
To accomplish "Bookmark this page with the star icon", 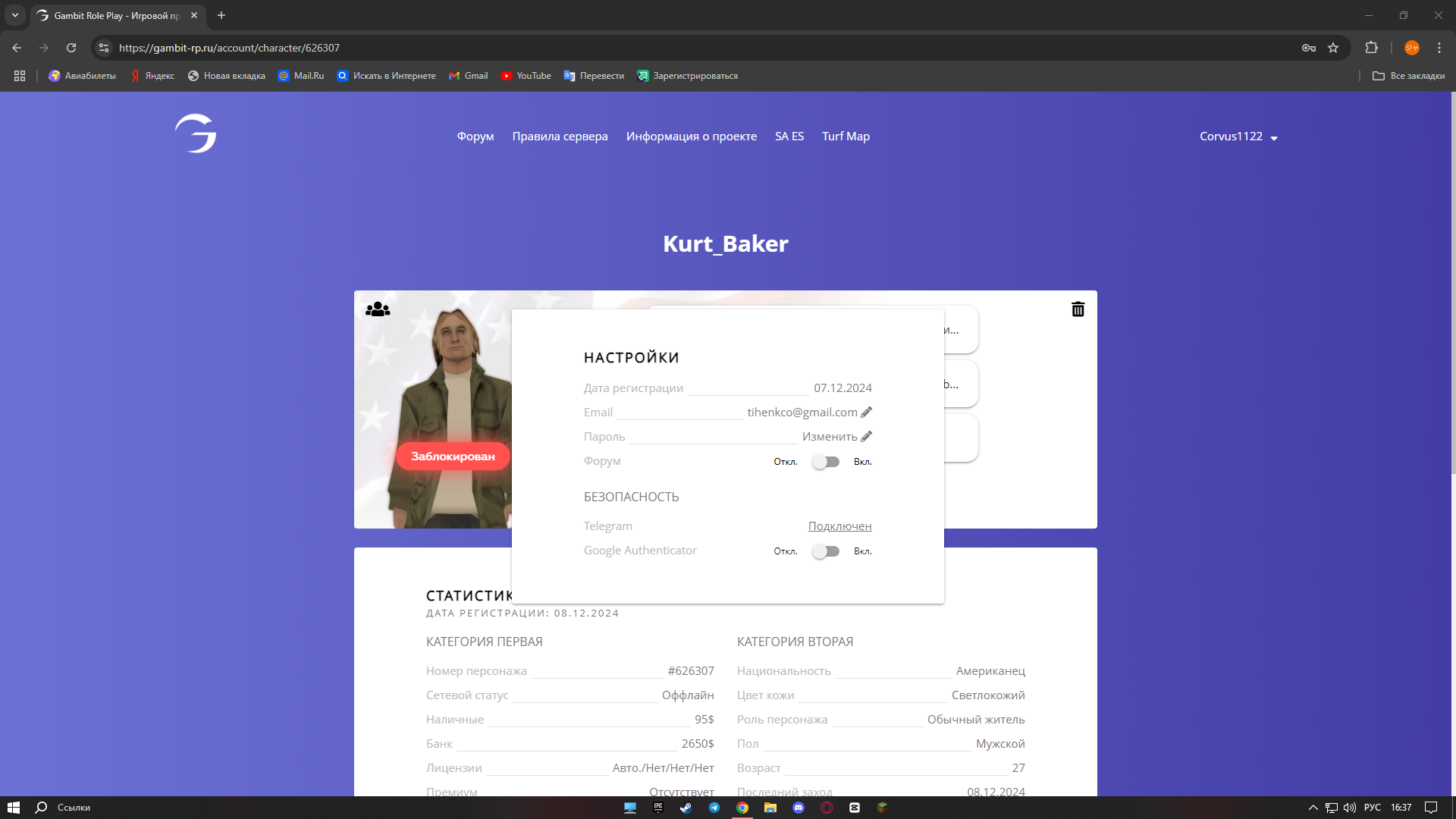I will (x=1333, y=48).
